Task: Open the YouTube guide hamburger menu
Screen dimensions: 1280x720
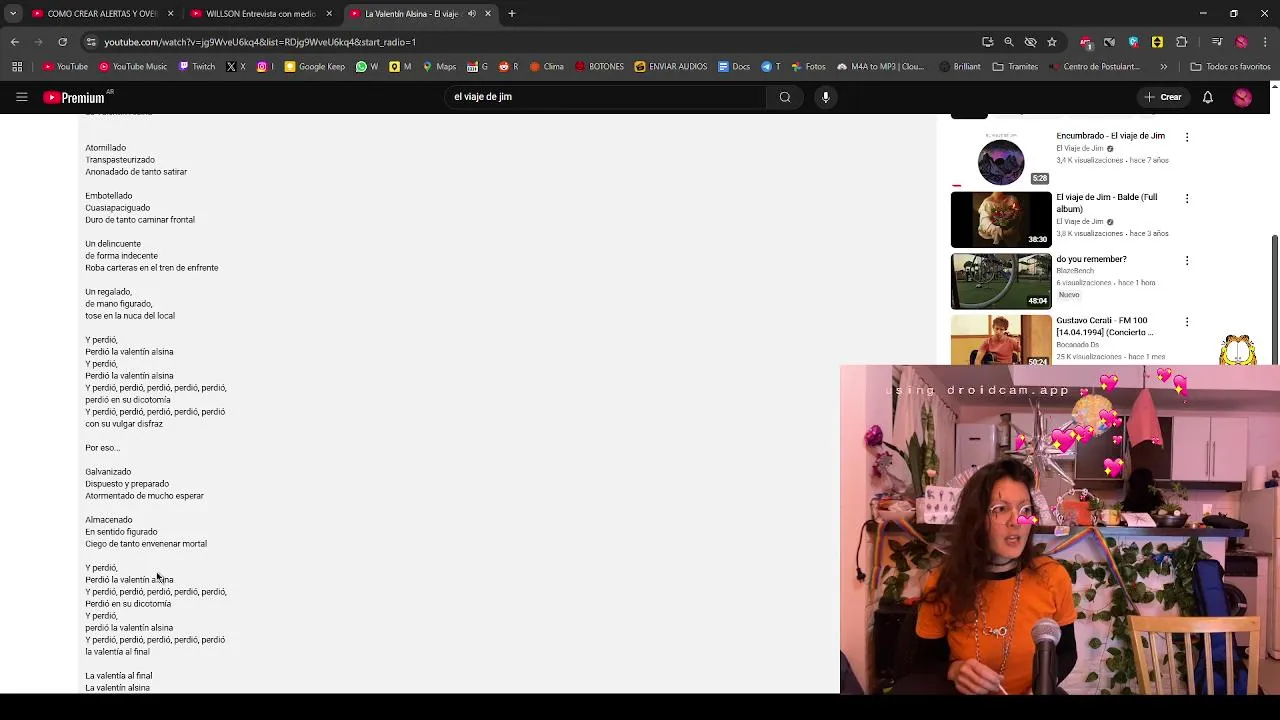Action: pos(21,97)
